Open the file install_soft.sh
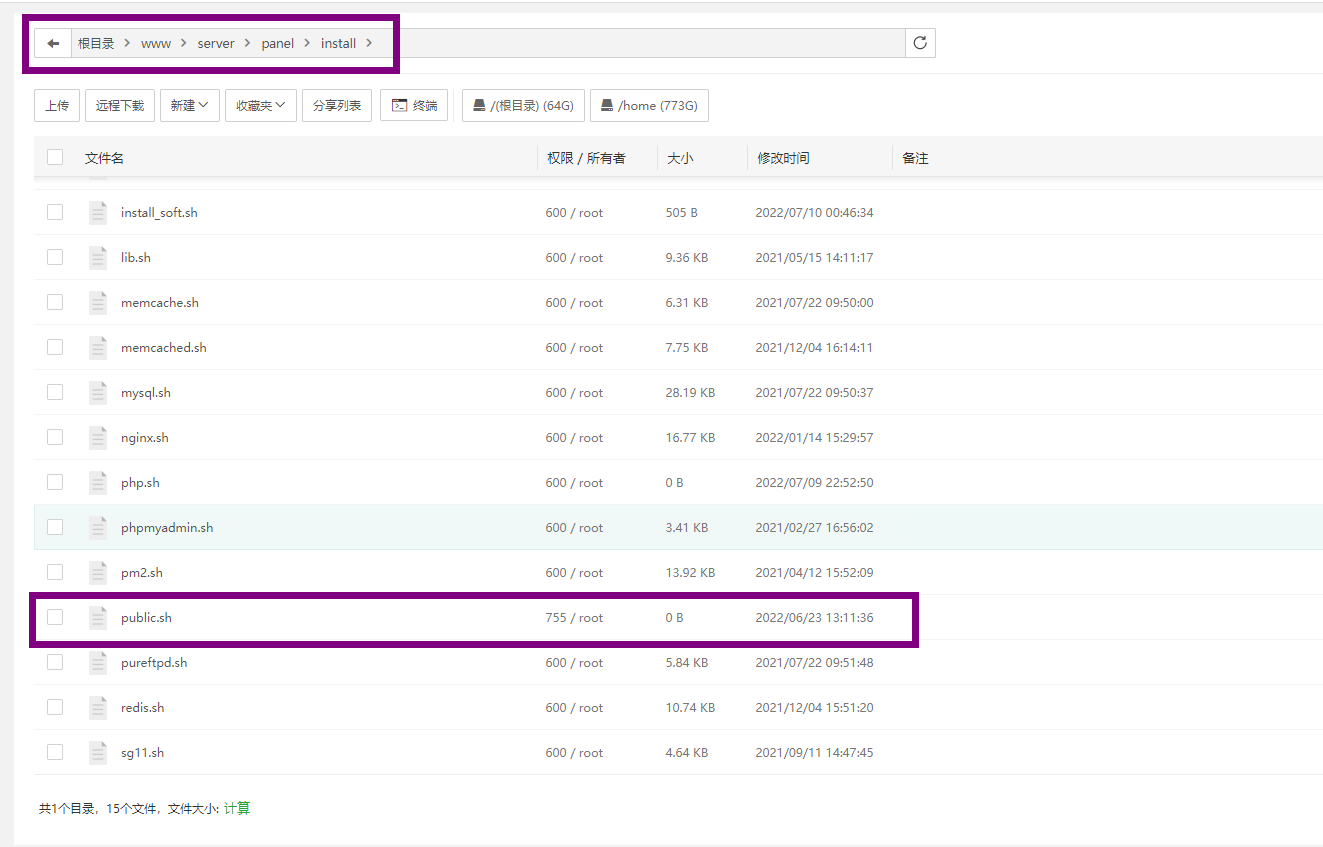1323x847 pixels. [x=159, y=212]
